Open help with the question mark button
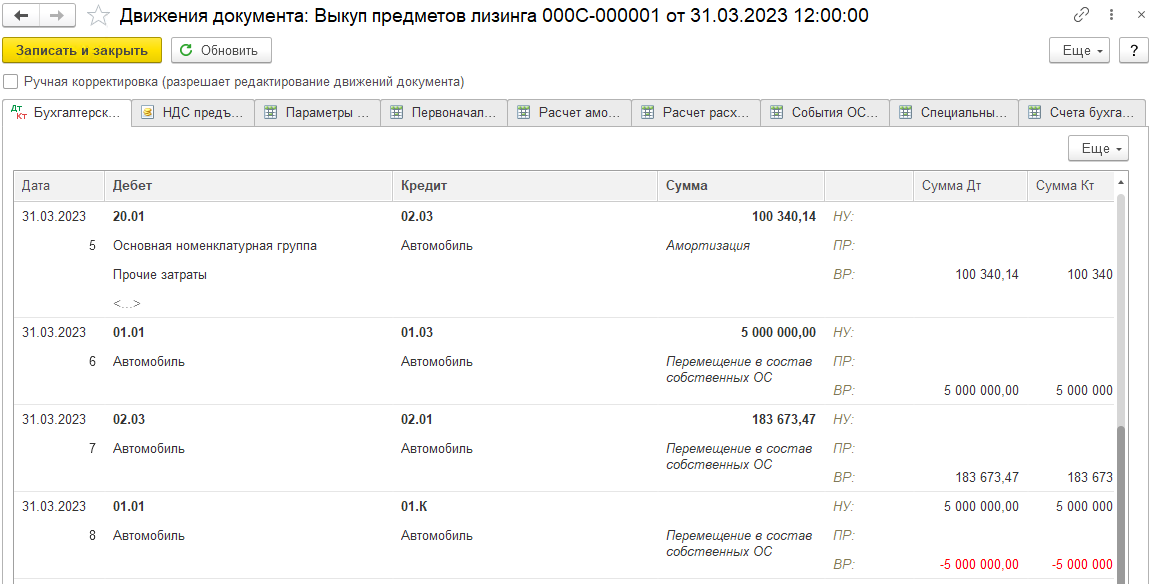Screen dimensions: 1153x584 [x=1133, y=50]
